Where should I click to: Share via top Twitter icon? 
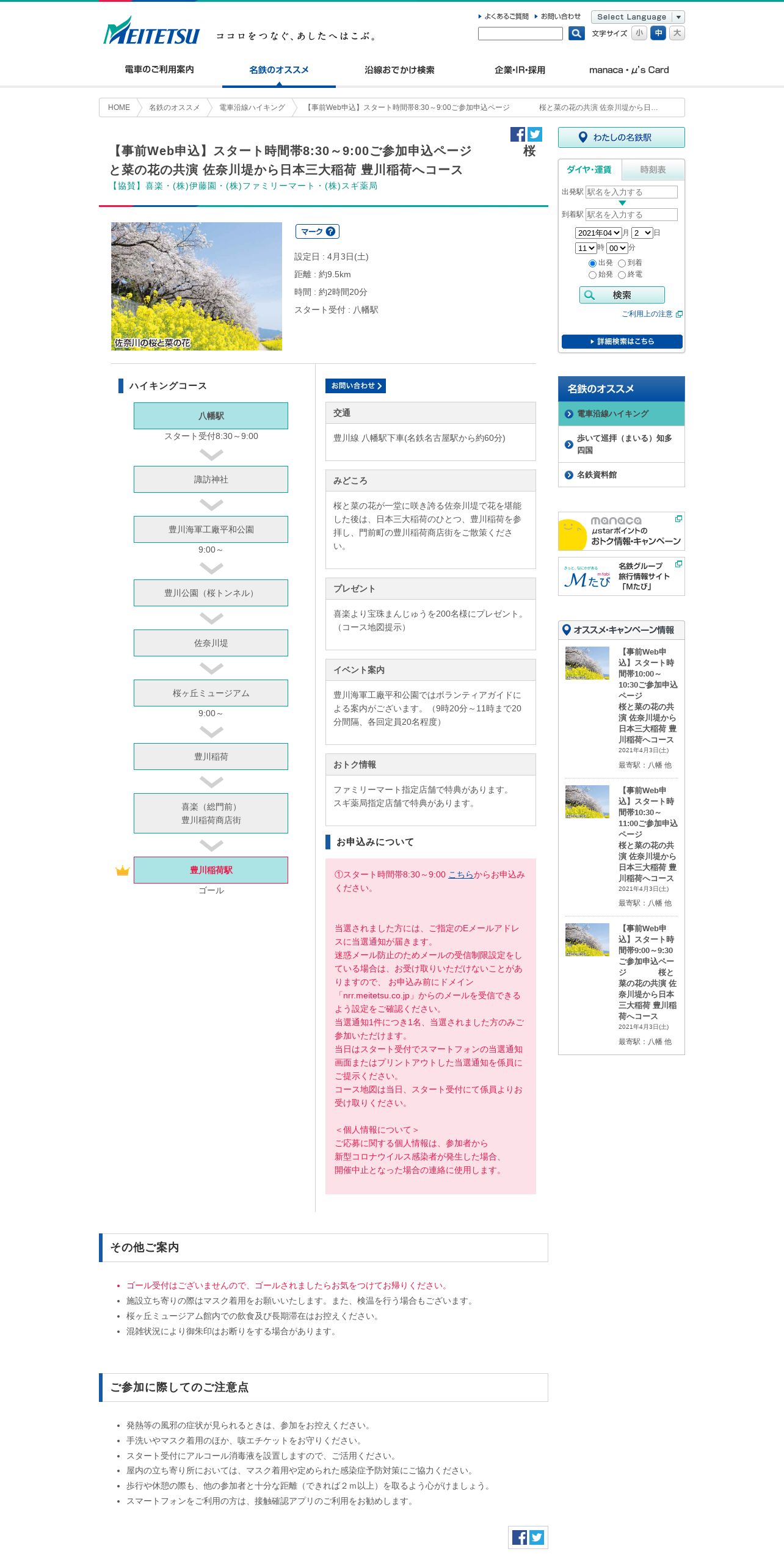tap(535, 134)
